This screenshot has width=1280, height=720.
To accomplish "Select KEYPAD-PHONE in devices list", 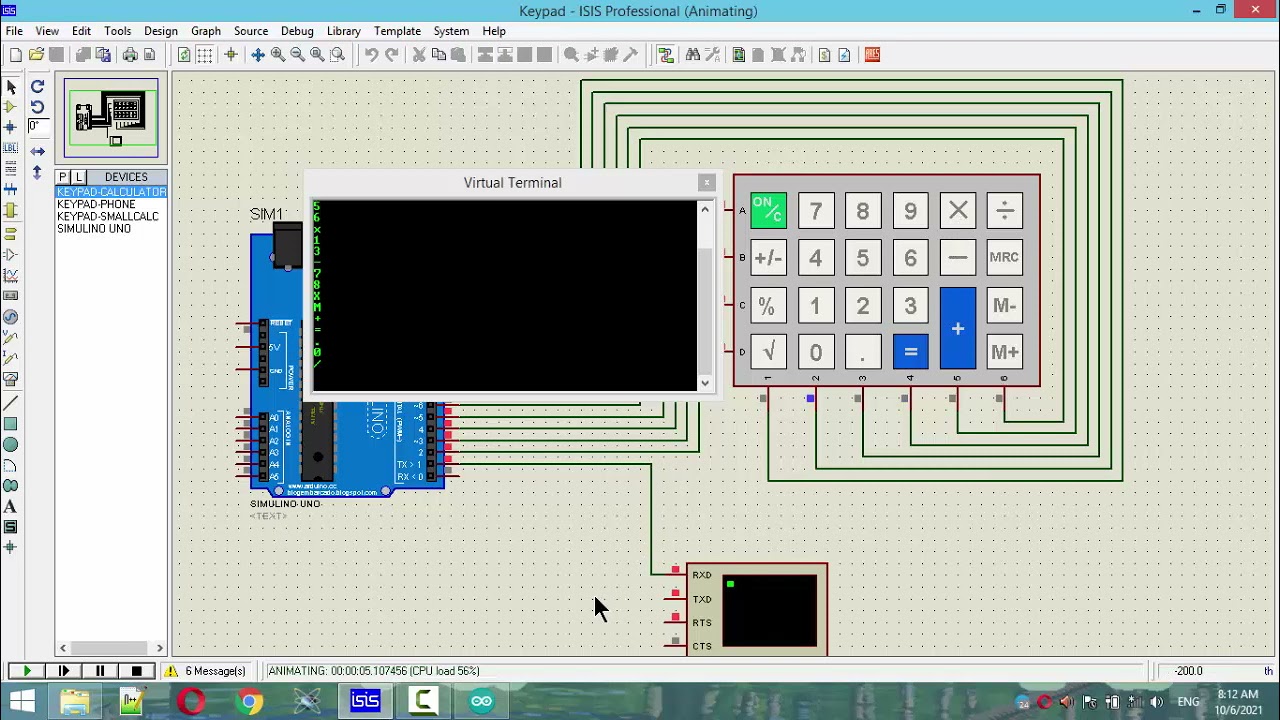I will click(96, 204).
